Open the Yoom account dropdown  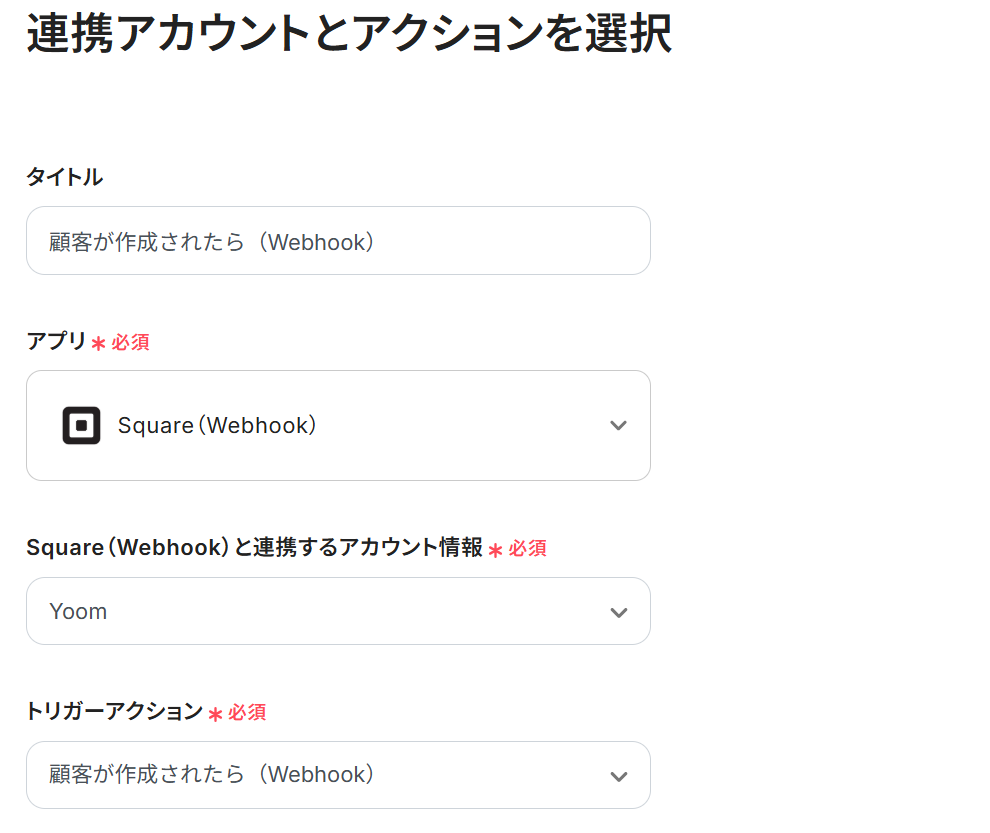pyautogui.click(x=338, y=611)
